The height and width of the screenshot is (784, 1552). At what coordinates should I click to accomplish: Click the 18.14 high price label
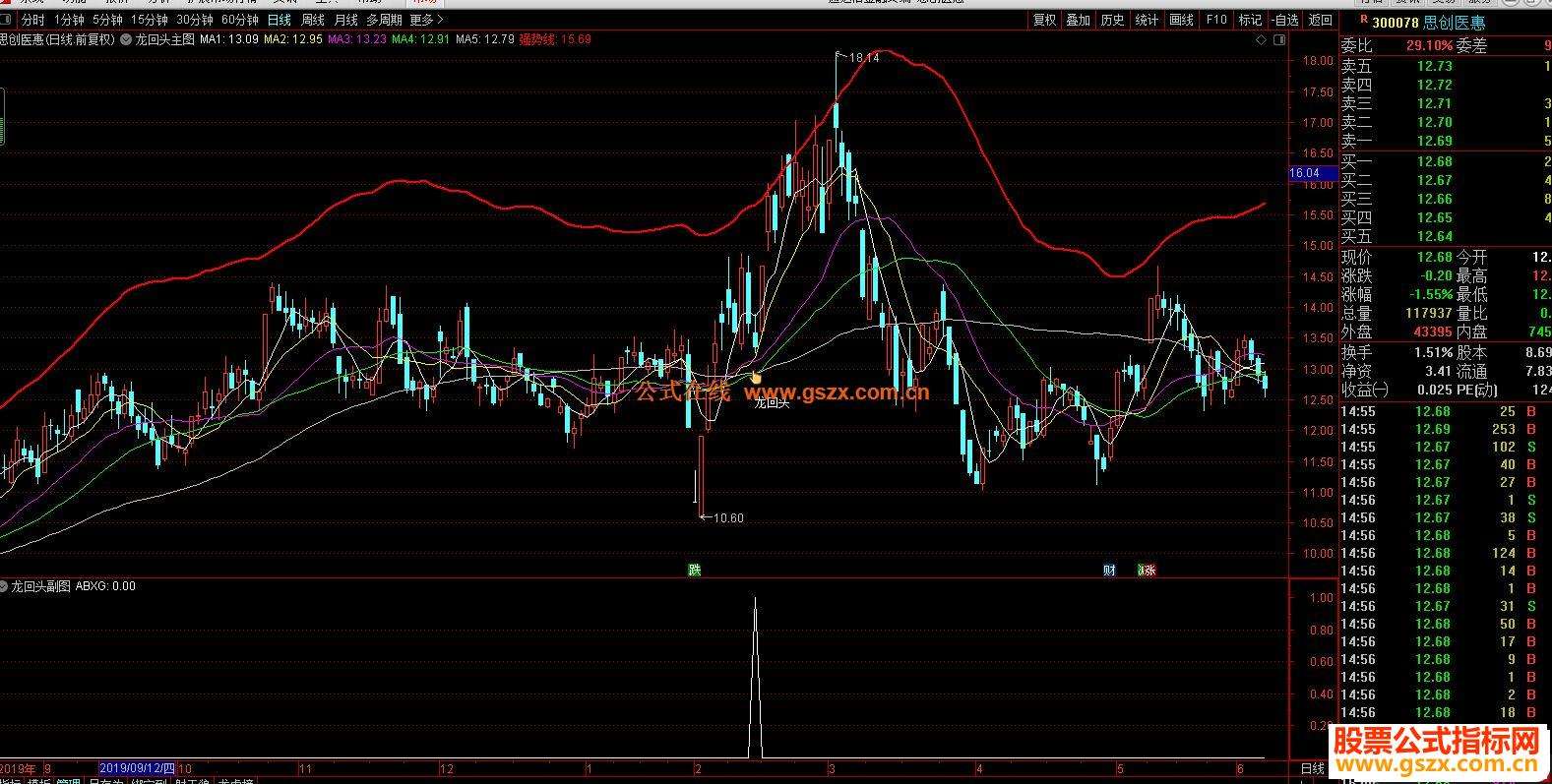point(863,58)
